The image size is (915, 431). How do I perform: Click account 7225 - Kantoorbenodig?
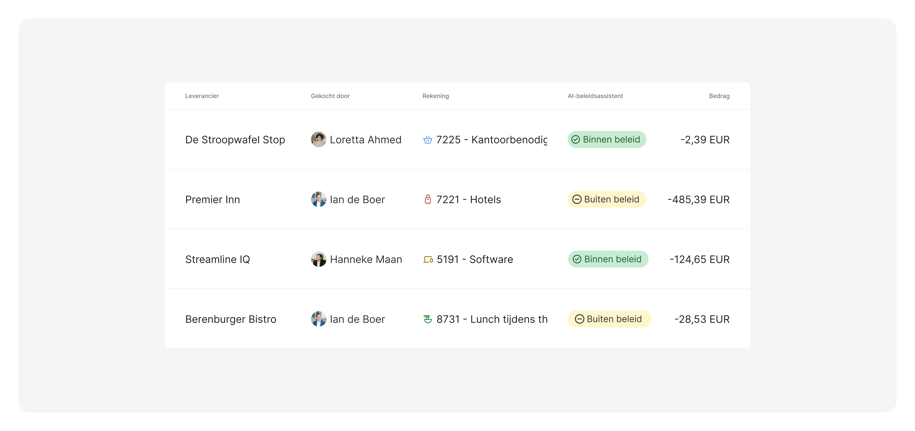492,140
